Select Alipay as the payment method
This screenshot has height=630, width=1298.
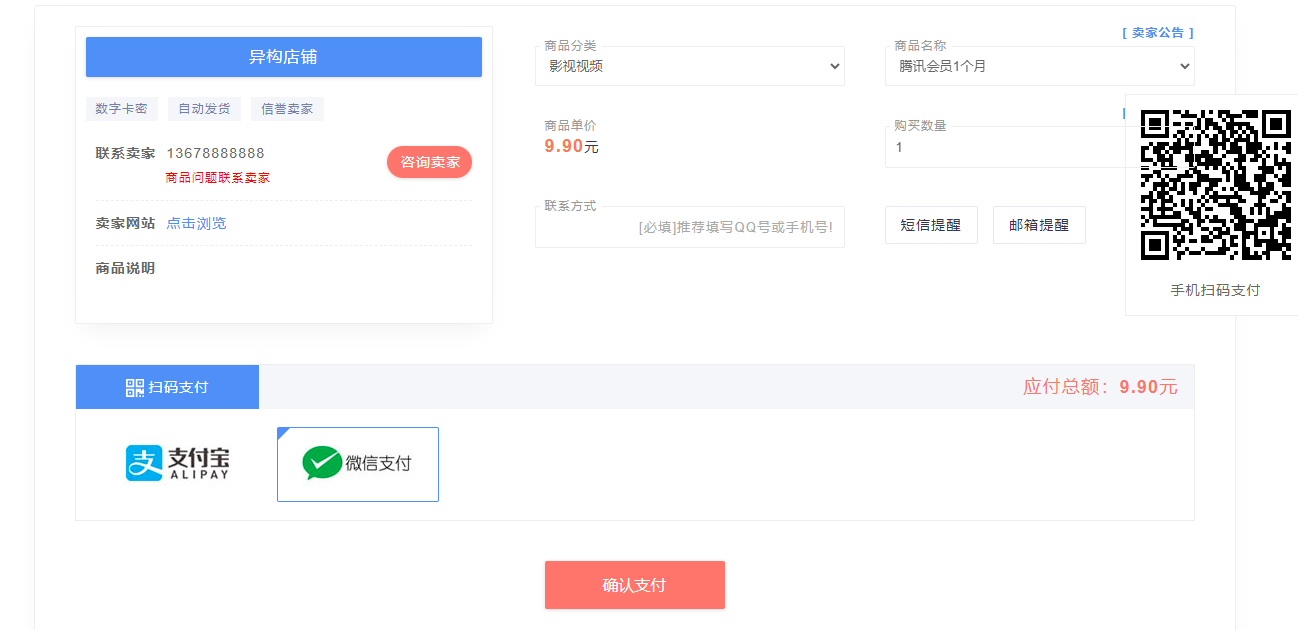point(180,463)
